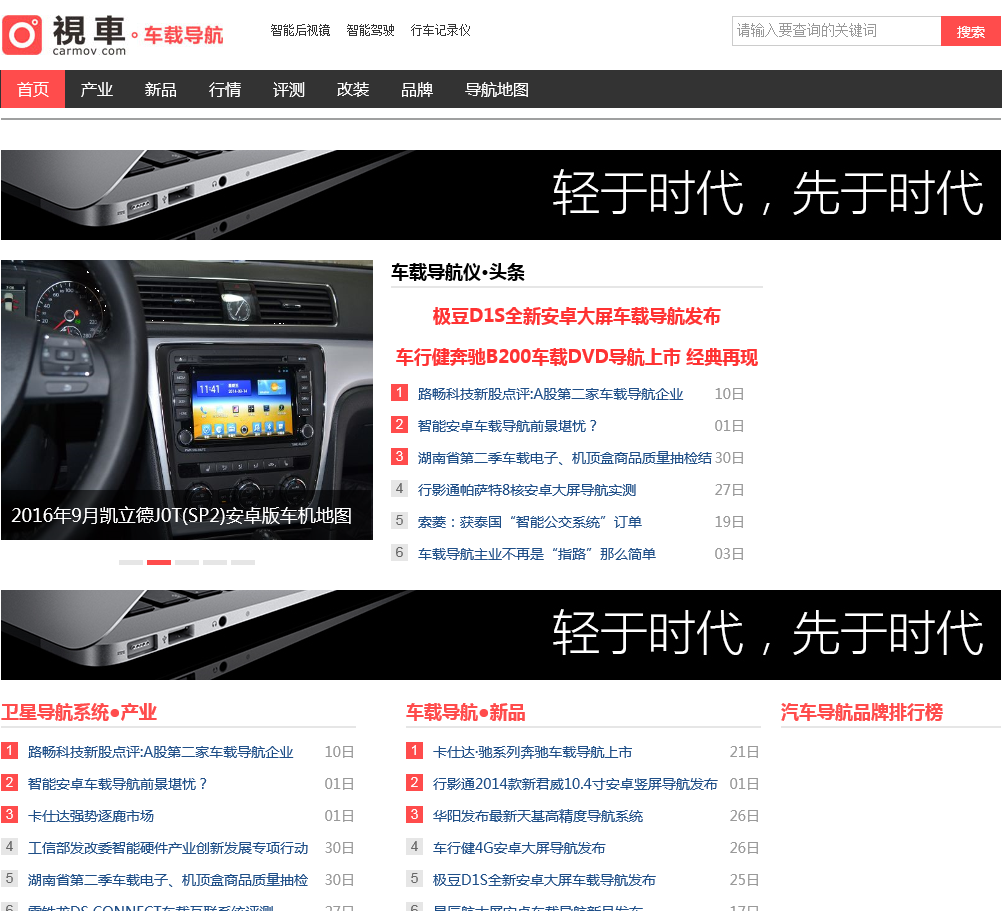1002x911 pixels.
Task: Open 车载导航主业不再是“指路”那么简单
Action: click(x=537, y=554)
